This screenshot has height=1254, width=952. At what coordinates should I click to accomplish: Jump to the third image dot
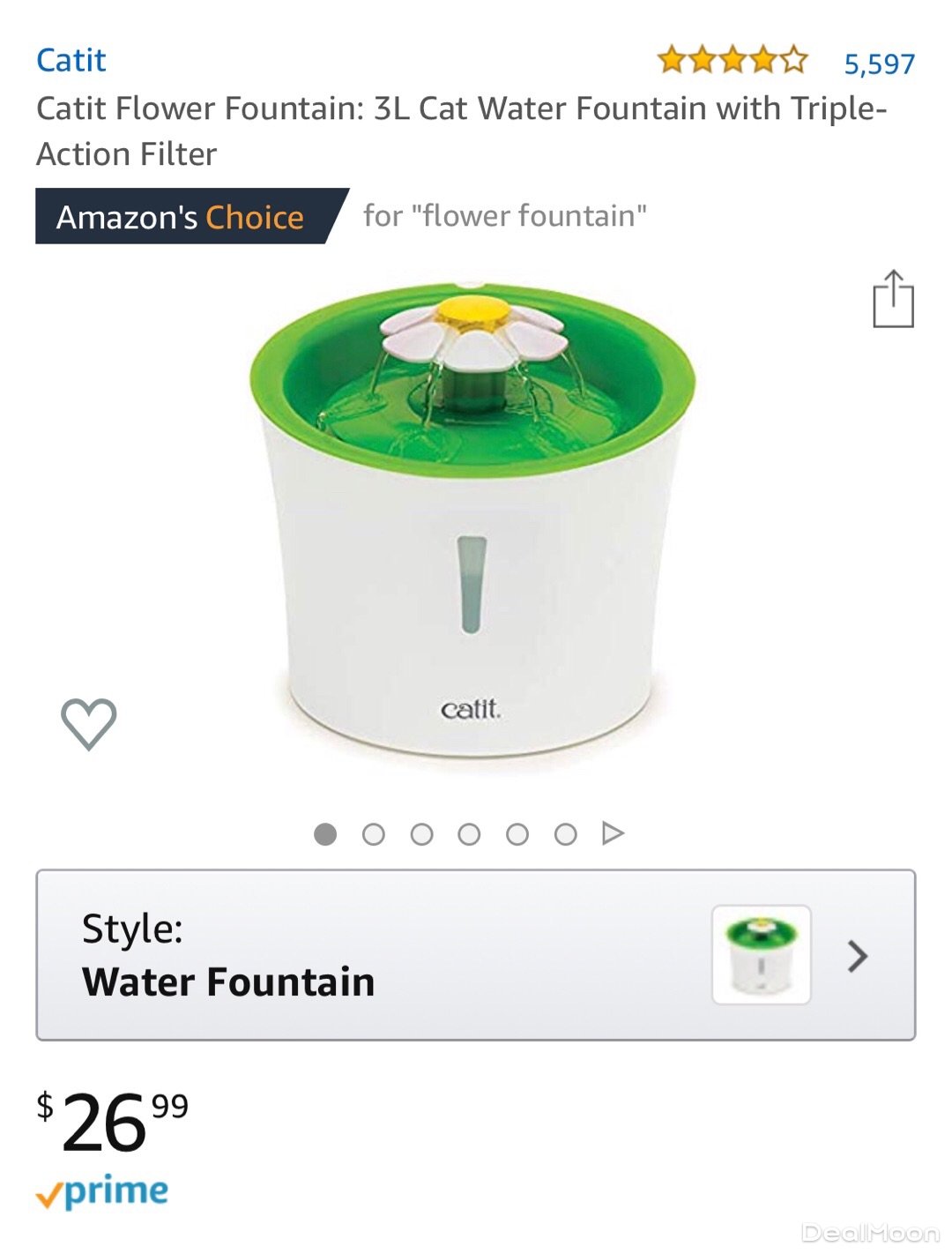(422, 833)
